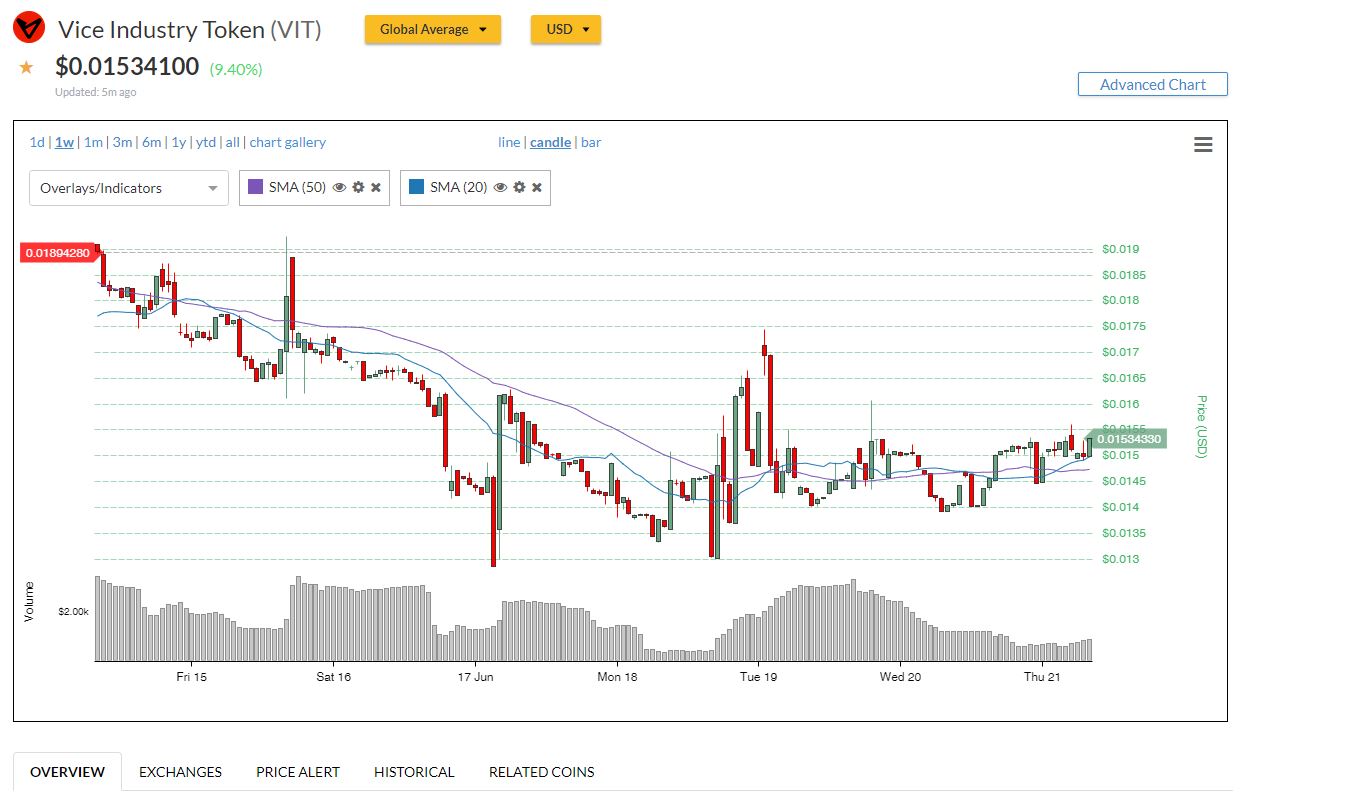Viewport: 1346px width, 798px height.
Task: Open the USD currency dropdown
Action: pyautogui.click(x=566, y=29)
